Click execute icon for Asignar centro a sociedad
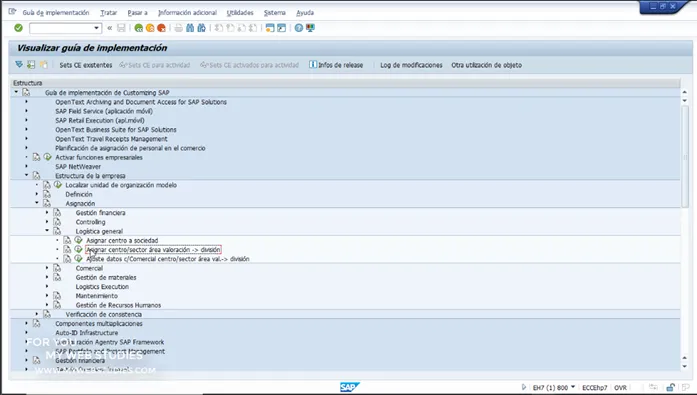 click(x=78, y=240)
